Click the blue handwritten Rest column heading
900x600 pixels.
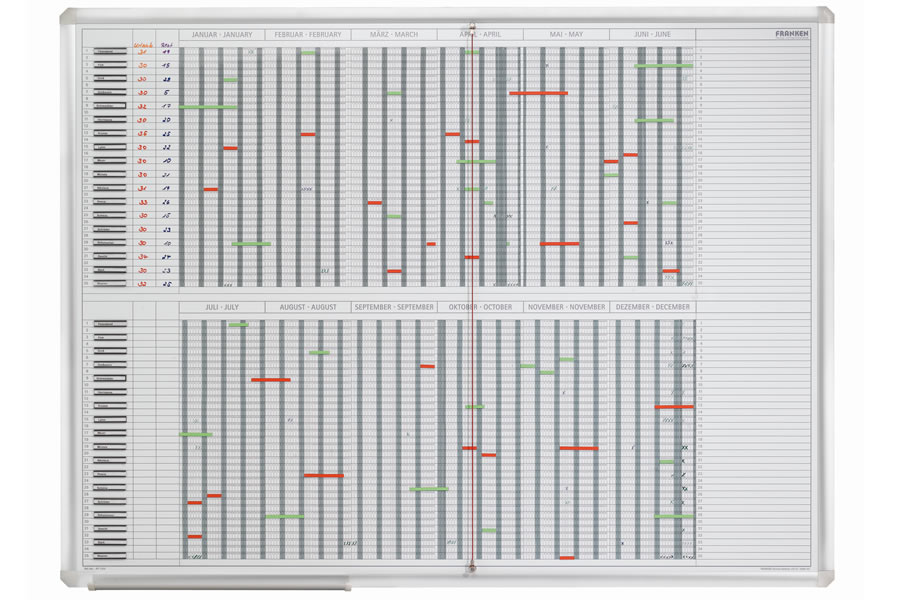click(166, 45)
